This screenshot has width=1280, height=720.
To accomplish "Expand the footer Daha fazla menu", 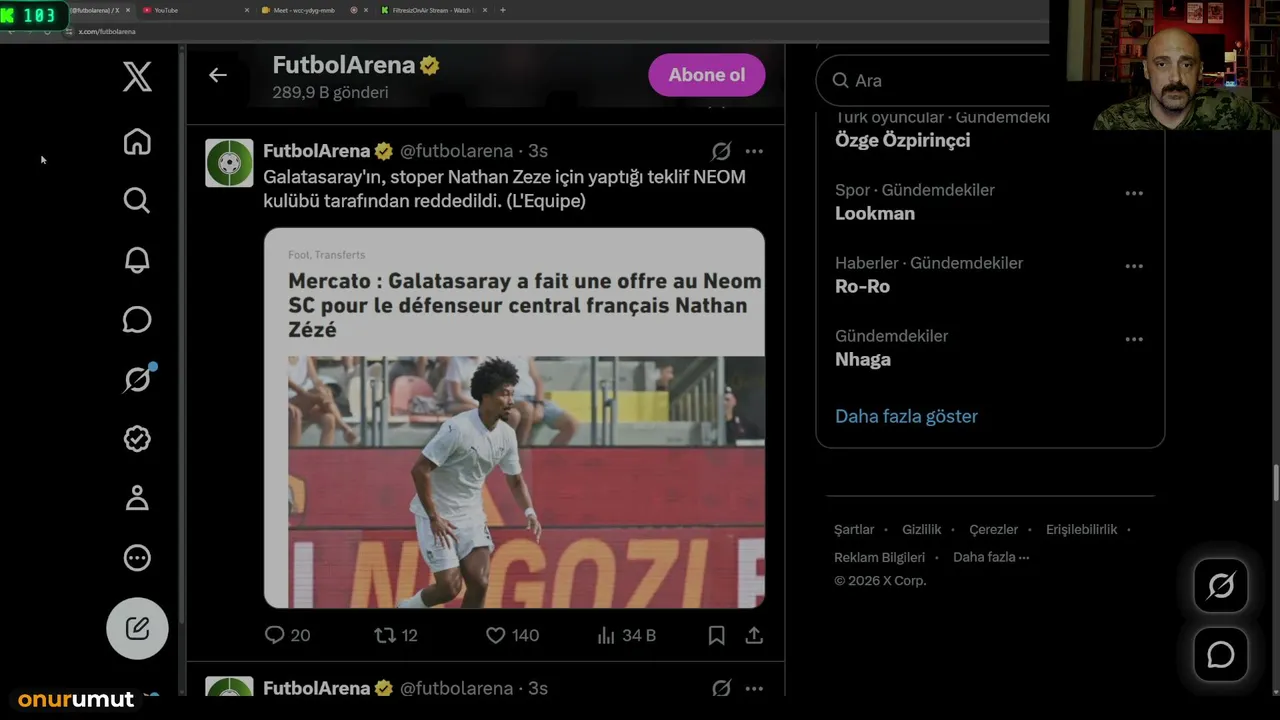I will [991, 557].
